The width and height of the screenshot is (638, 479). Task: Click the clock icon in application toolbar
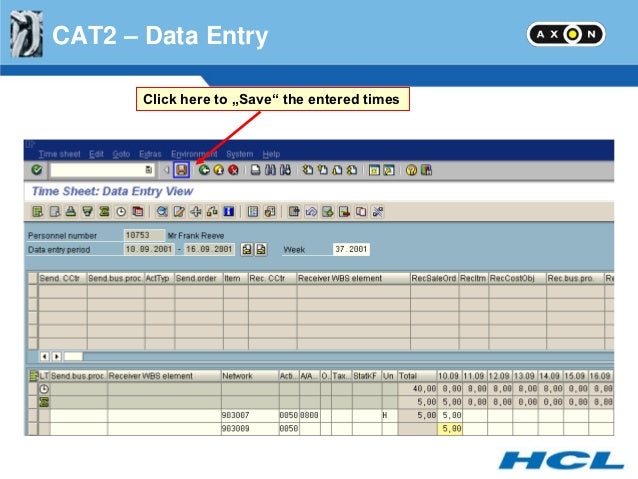pos(121,212)
